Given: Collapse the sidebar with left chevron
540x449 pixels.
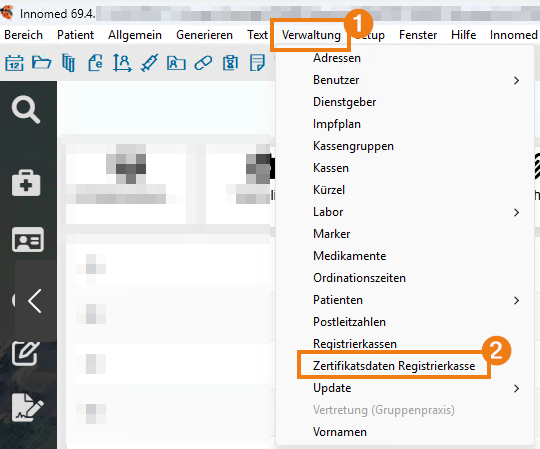Looking at the screenshot, I should click(x=35, y=301).
